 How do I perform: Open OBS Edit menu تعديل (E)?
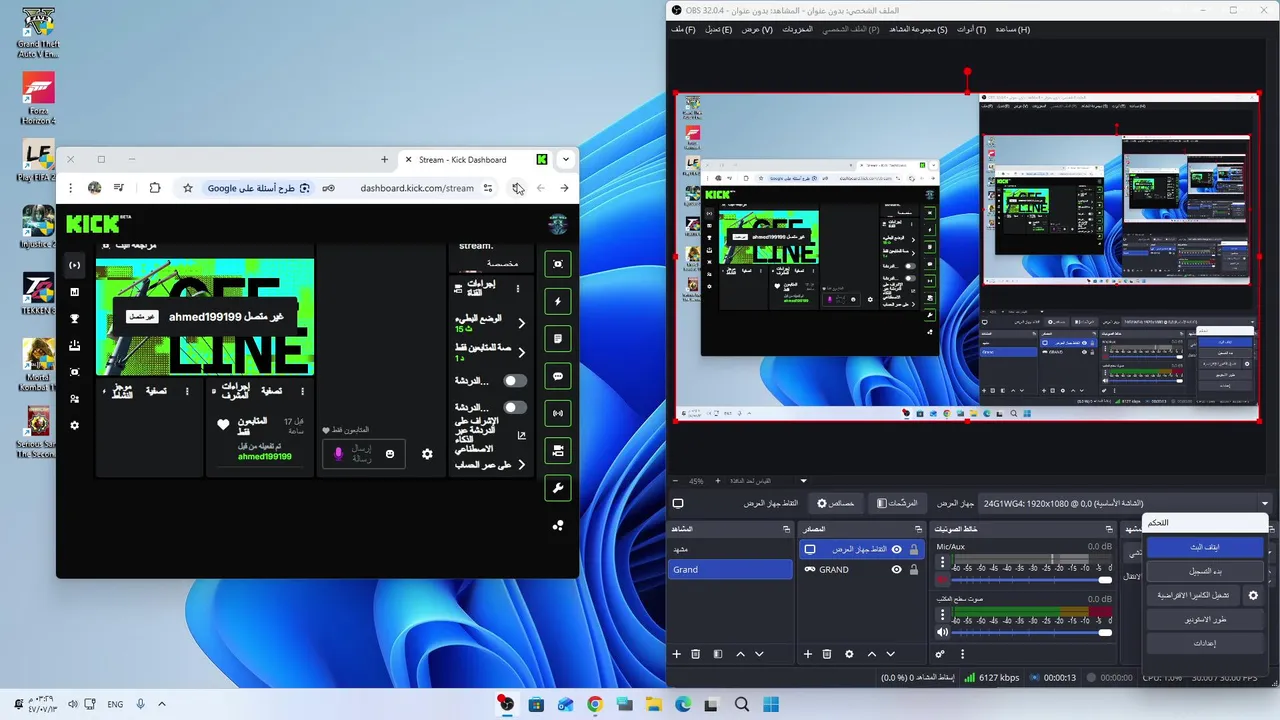click(718, 29)
